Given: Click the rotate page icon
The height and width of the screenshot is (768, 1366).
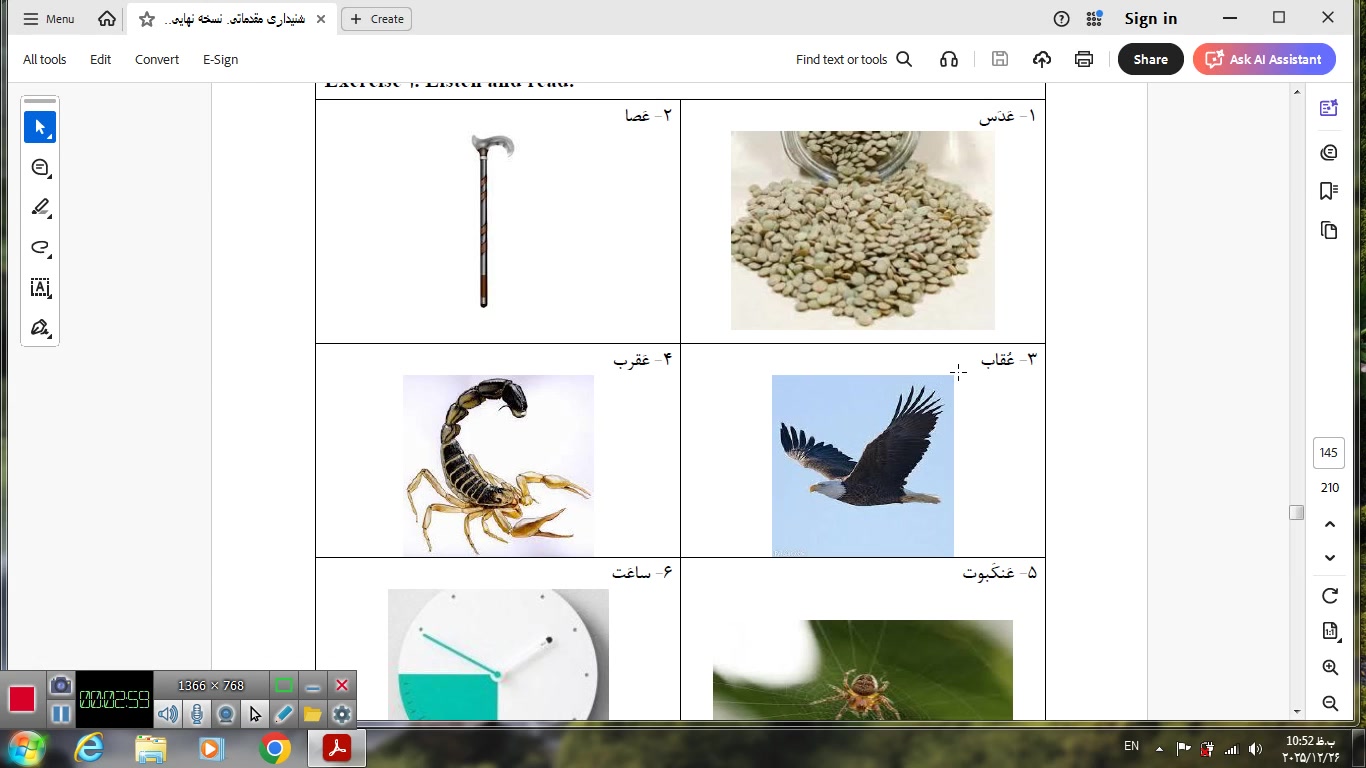Looking at the screenshot, I should (x=1329, y=596).
